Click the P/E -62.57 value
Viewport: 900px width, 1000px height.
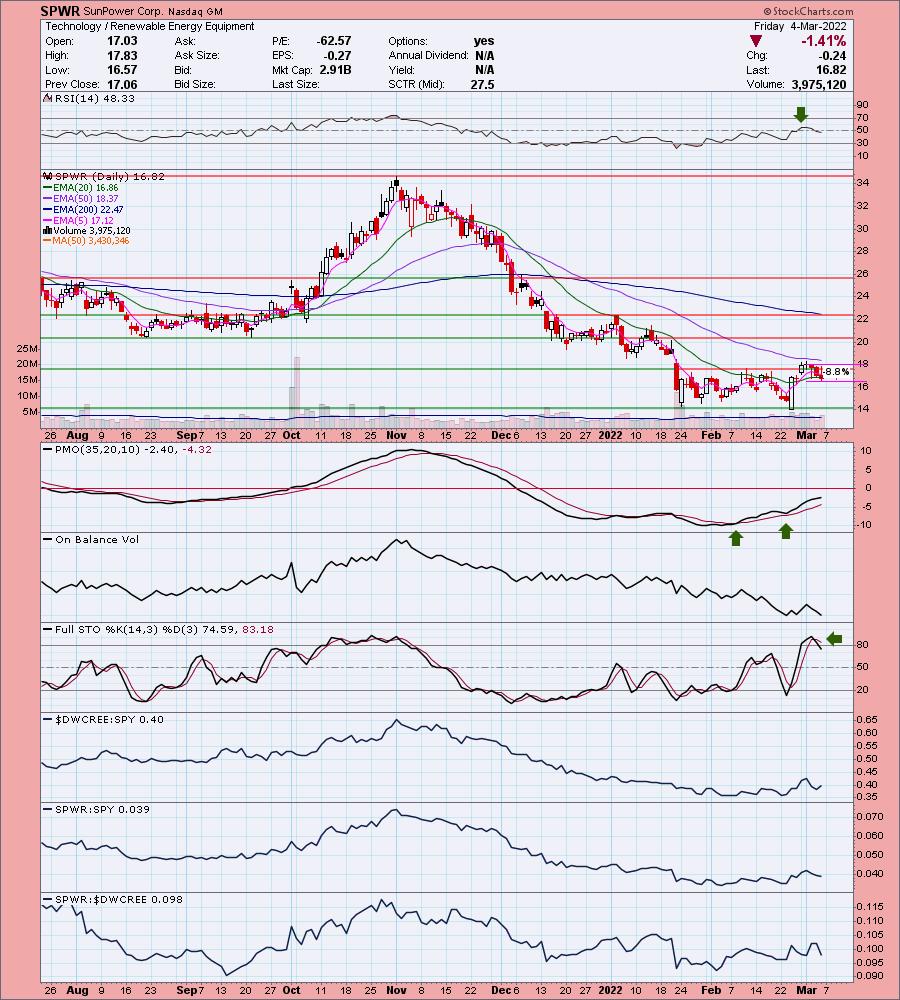(334, 41)
